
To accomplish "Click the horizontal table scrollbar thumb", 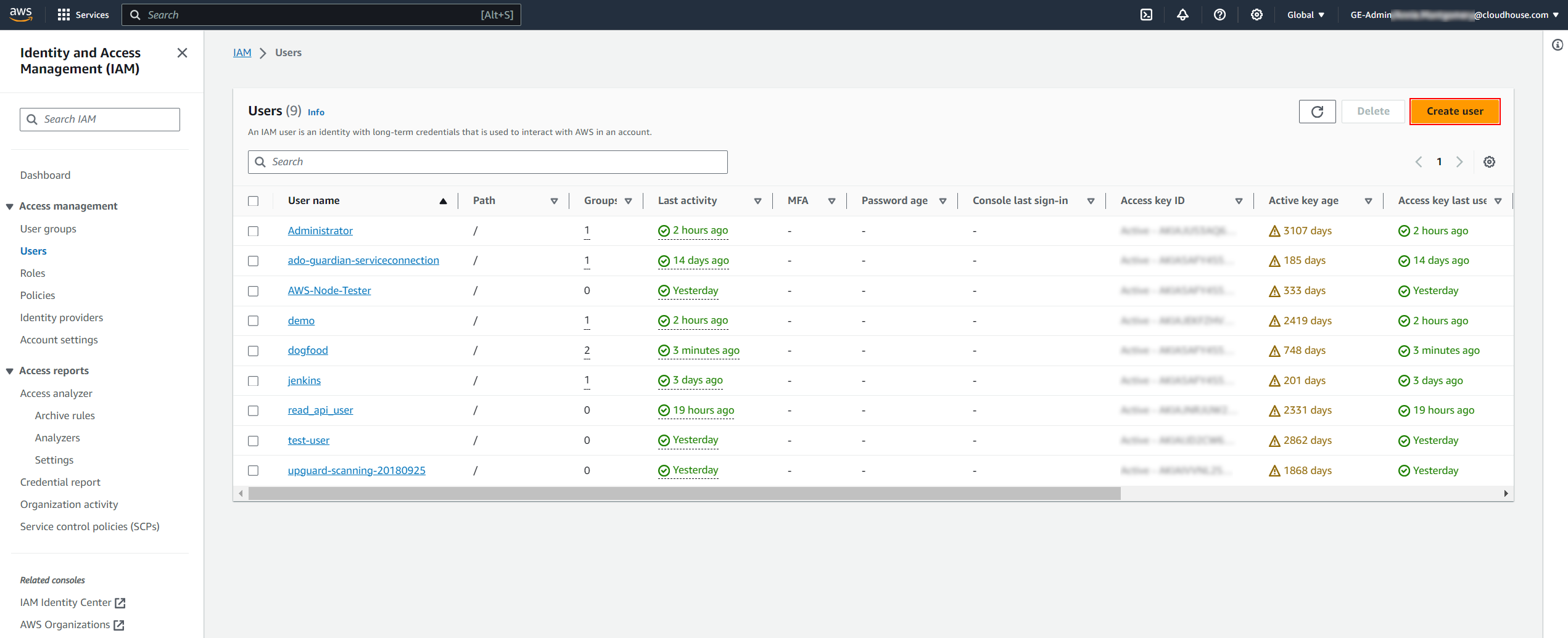I will 684,493.
